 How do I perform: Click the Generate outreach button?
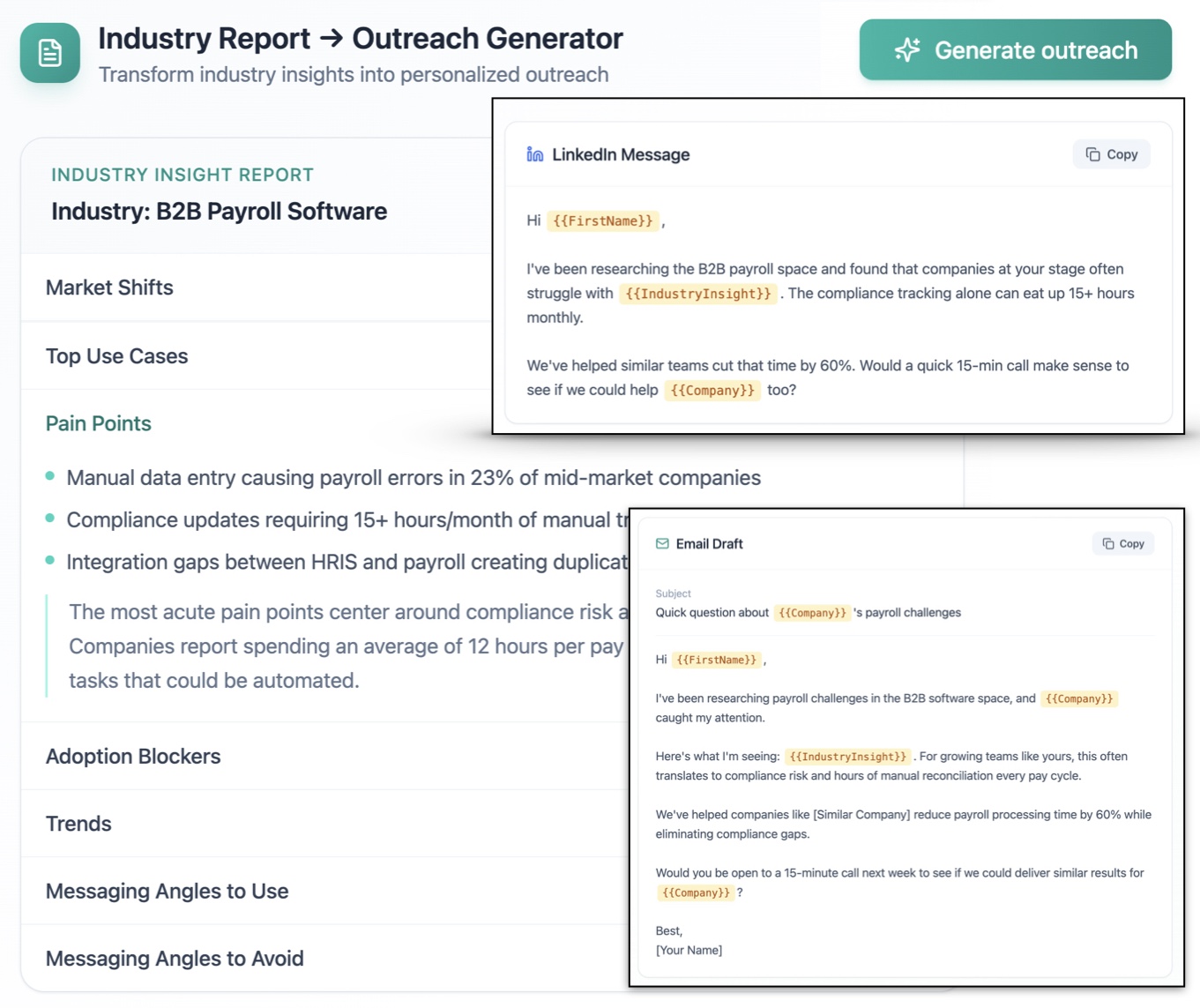tap(1014, 49)
